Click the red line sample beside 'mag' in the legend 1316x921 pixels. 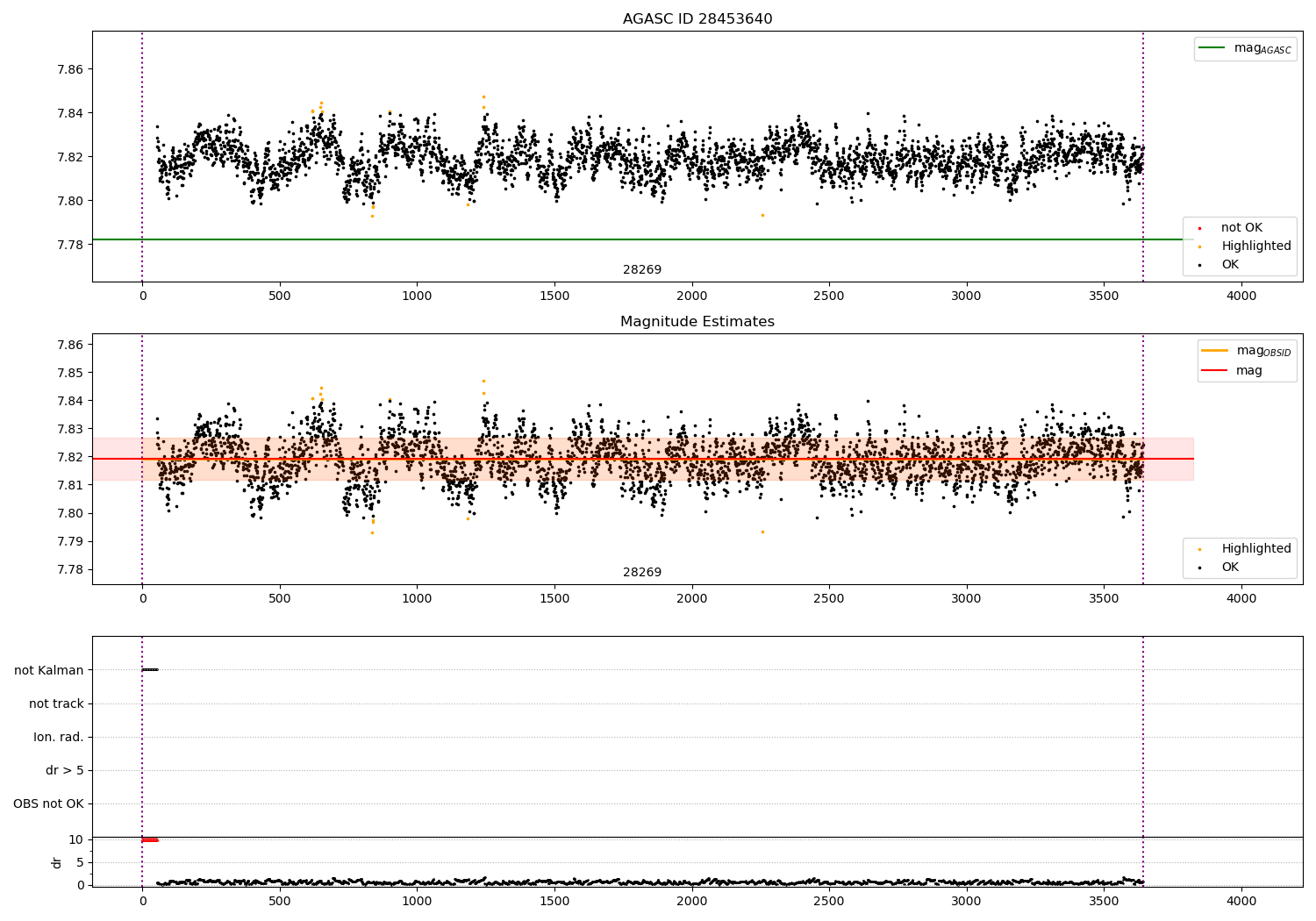(1214, 371)
